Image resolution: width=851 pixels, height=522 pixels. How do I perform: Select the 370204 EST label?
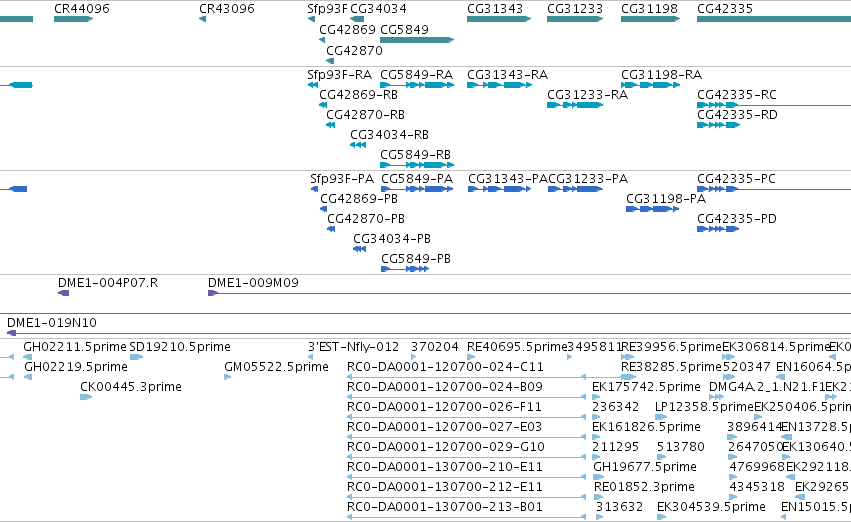click(435, 347)
